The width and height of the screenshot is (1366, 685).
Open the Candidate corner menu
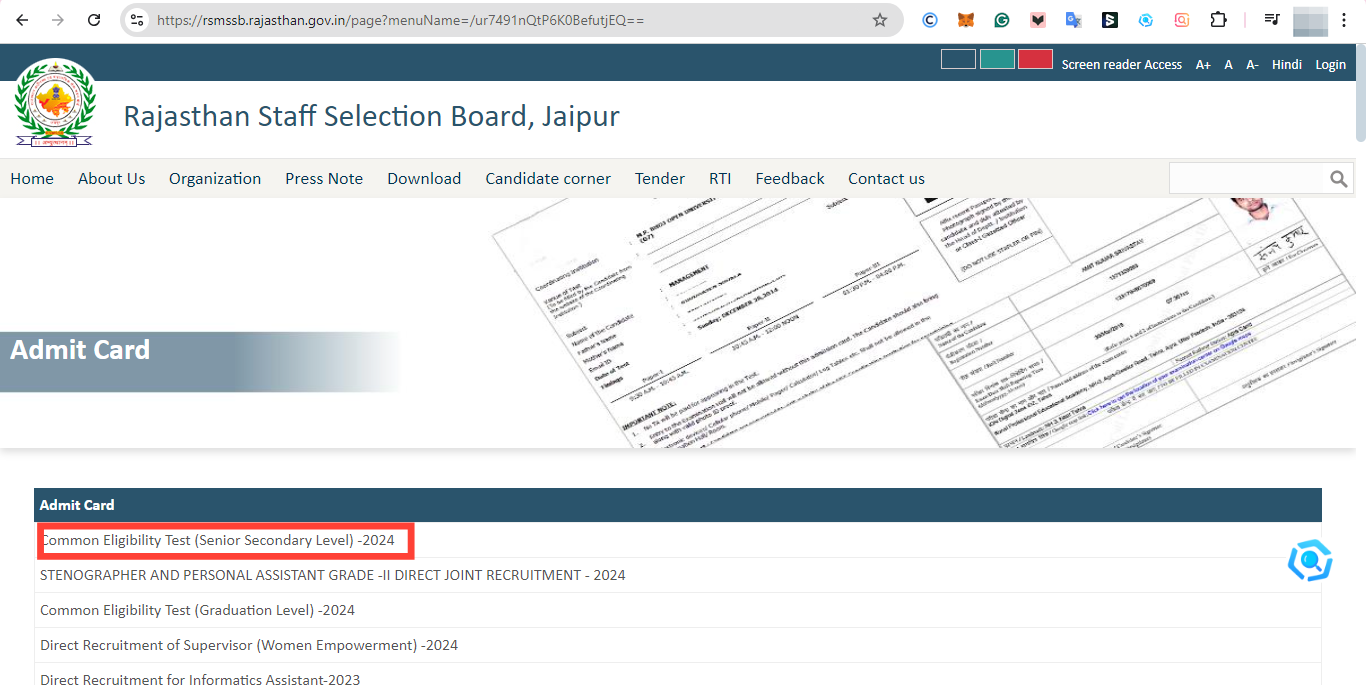pos(548,178)
